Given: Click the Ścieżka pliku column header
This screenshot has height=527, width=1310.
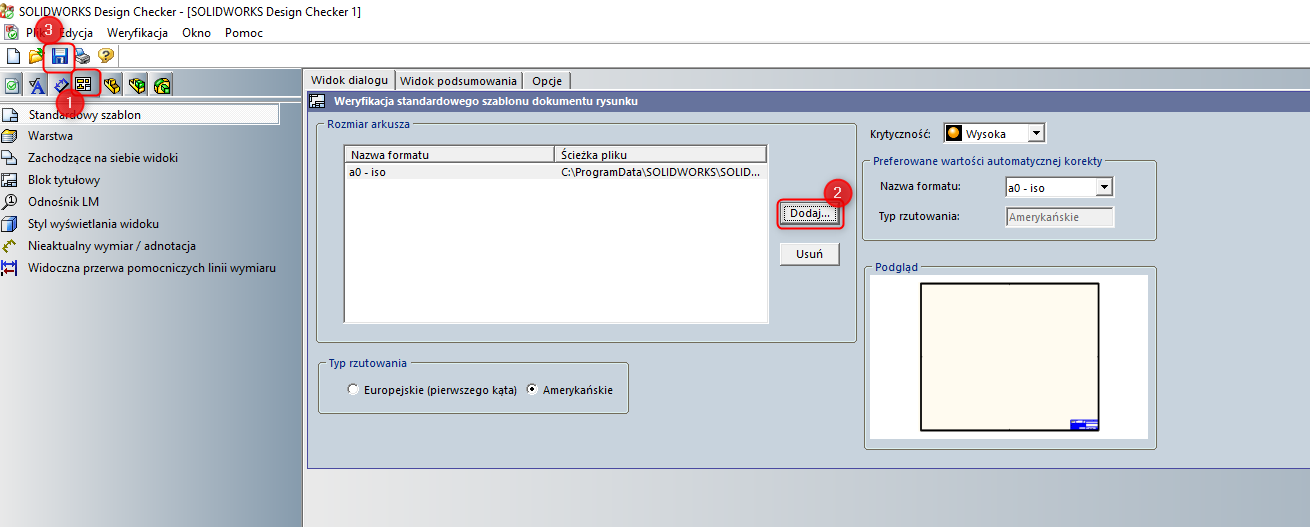Looking at the screenshot, I should 660,154.
